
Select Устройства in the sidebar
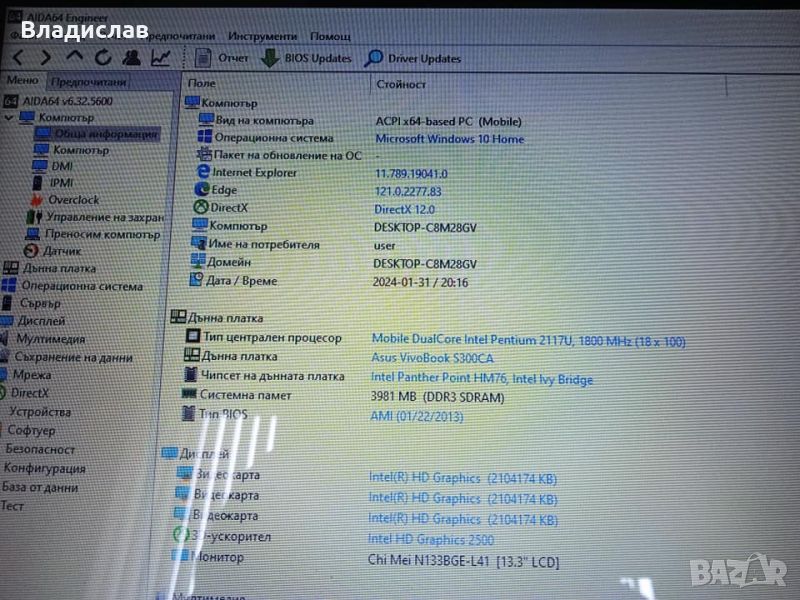pyautogui.click(x=40, y=412)
